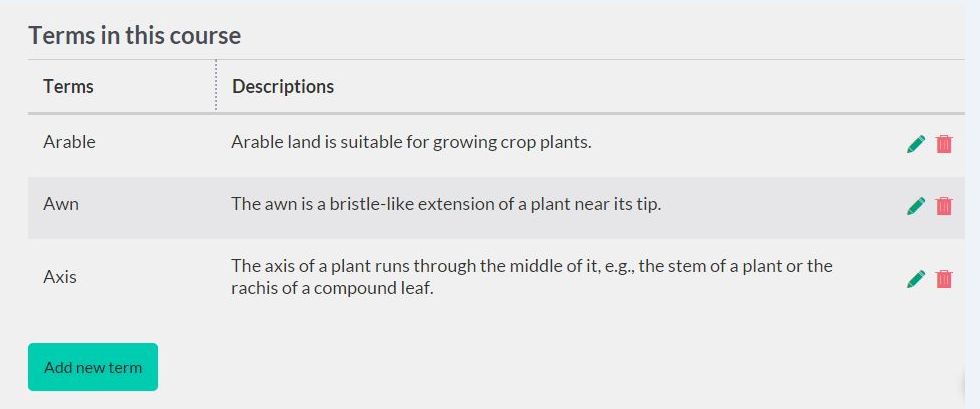Click blank space right of Add new term

pyautogui.click(x=500, y=367)
